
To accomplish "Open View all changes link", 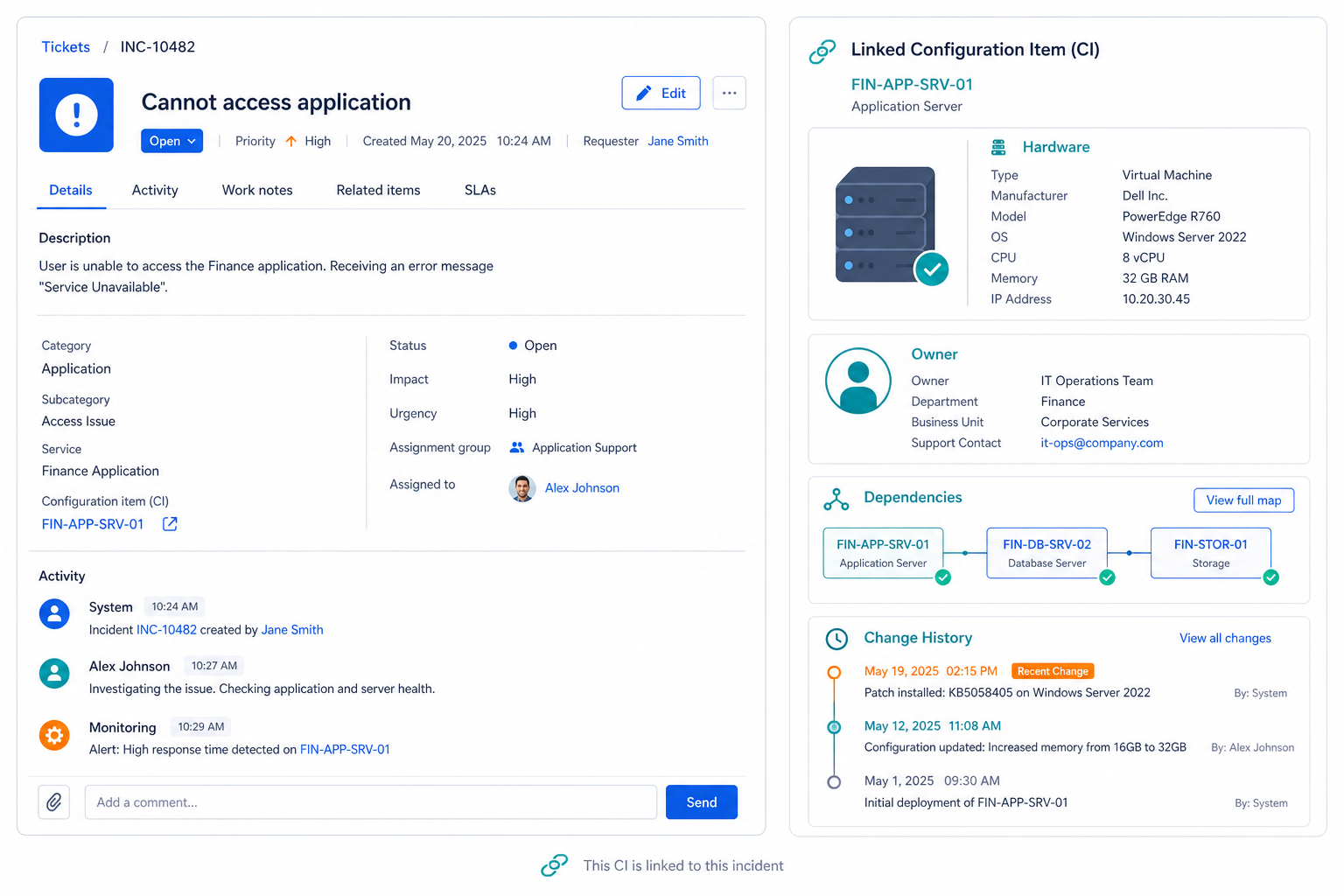I will pyautogui.click(x=1225, y=639).
